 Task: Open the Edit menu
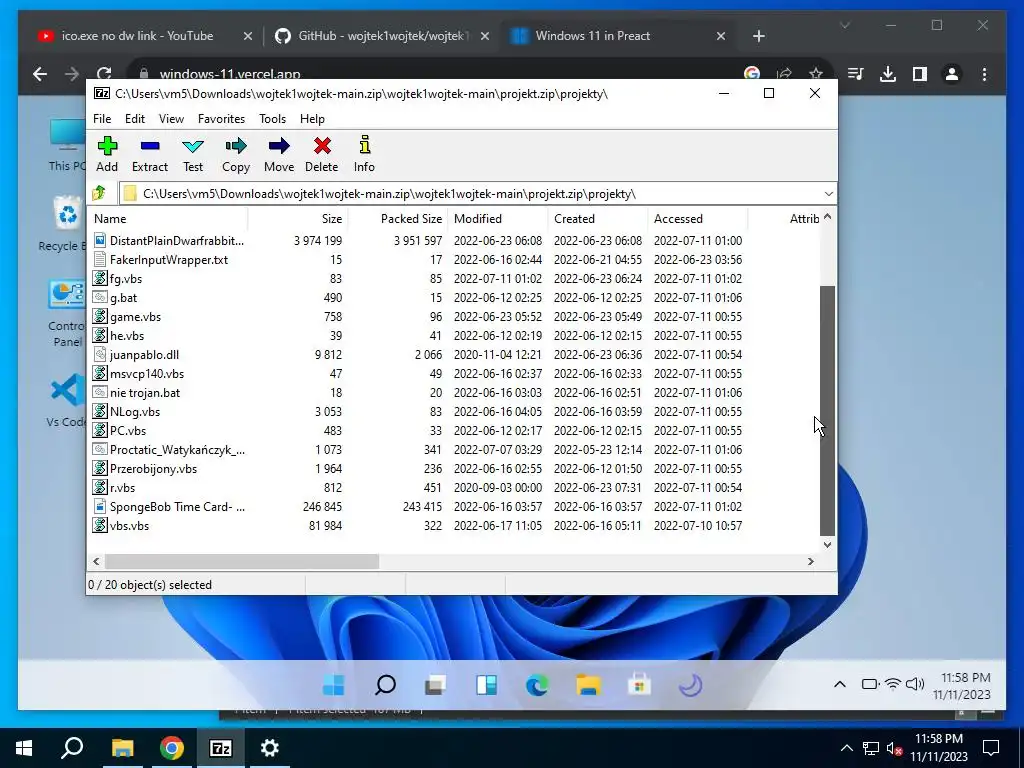tap(135, 119)
